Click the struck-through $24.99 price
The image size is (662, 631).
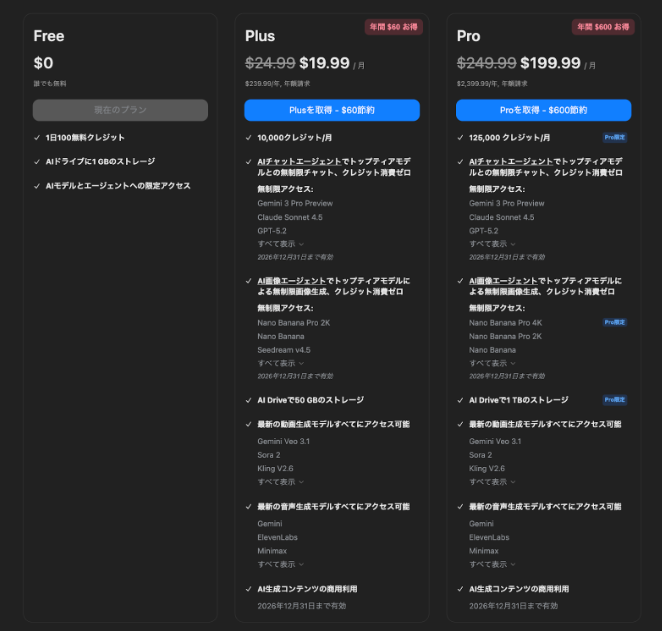tap(270, 63)
